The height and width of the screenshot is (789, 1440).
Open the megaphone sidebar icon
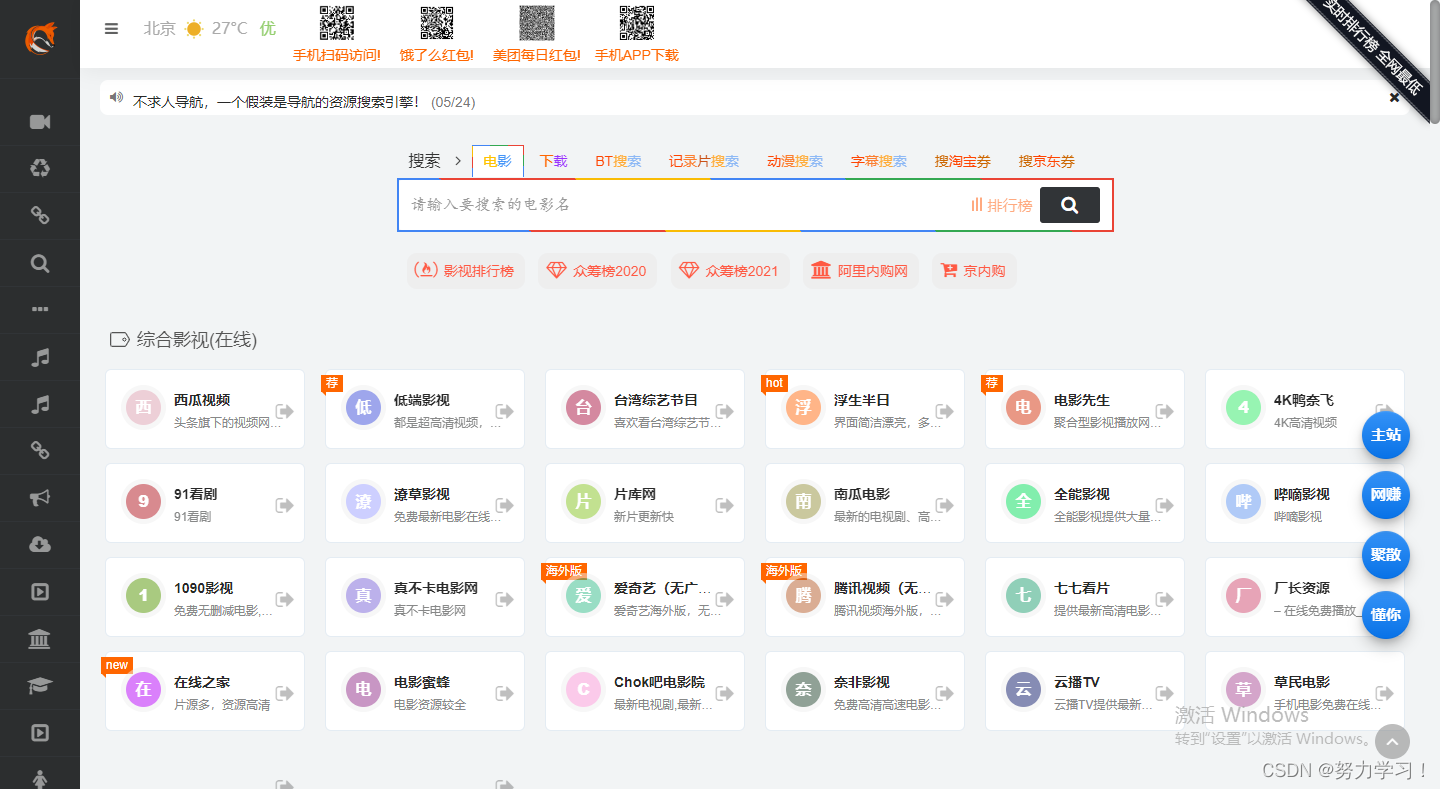(40, 498)
